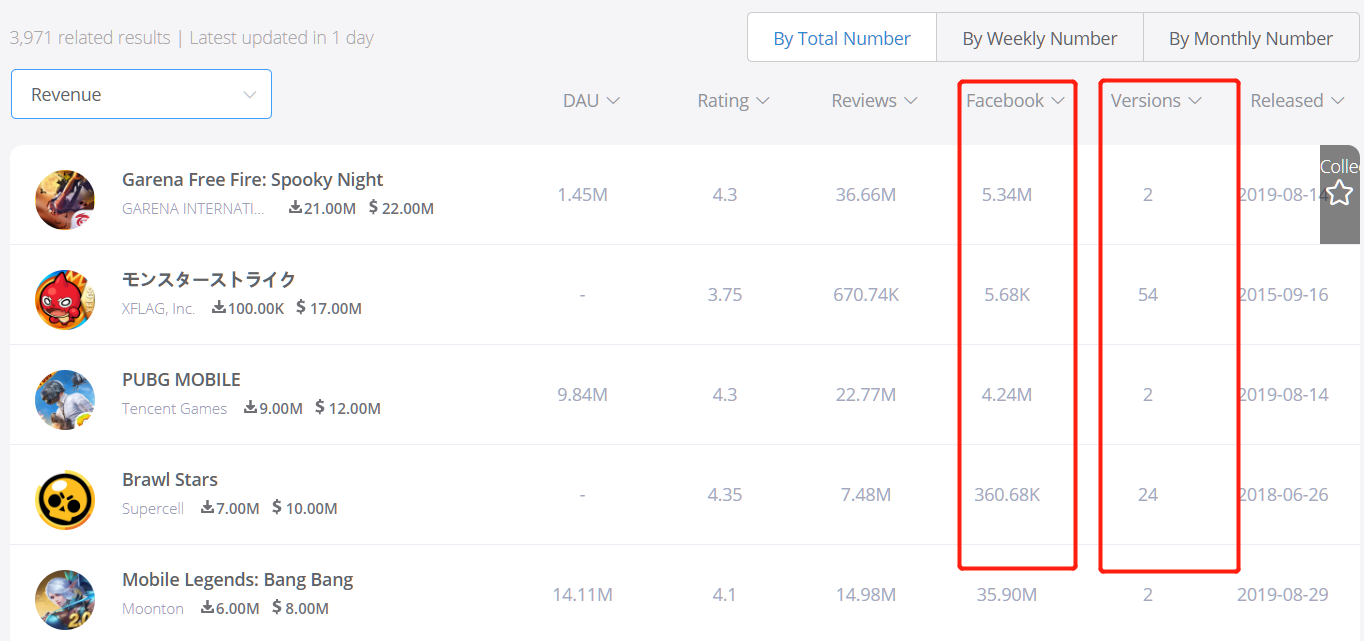Sort by the Facebook column

(x=1015, y=100)
